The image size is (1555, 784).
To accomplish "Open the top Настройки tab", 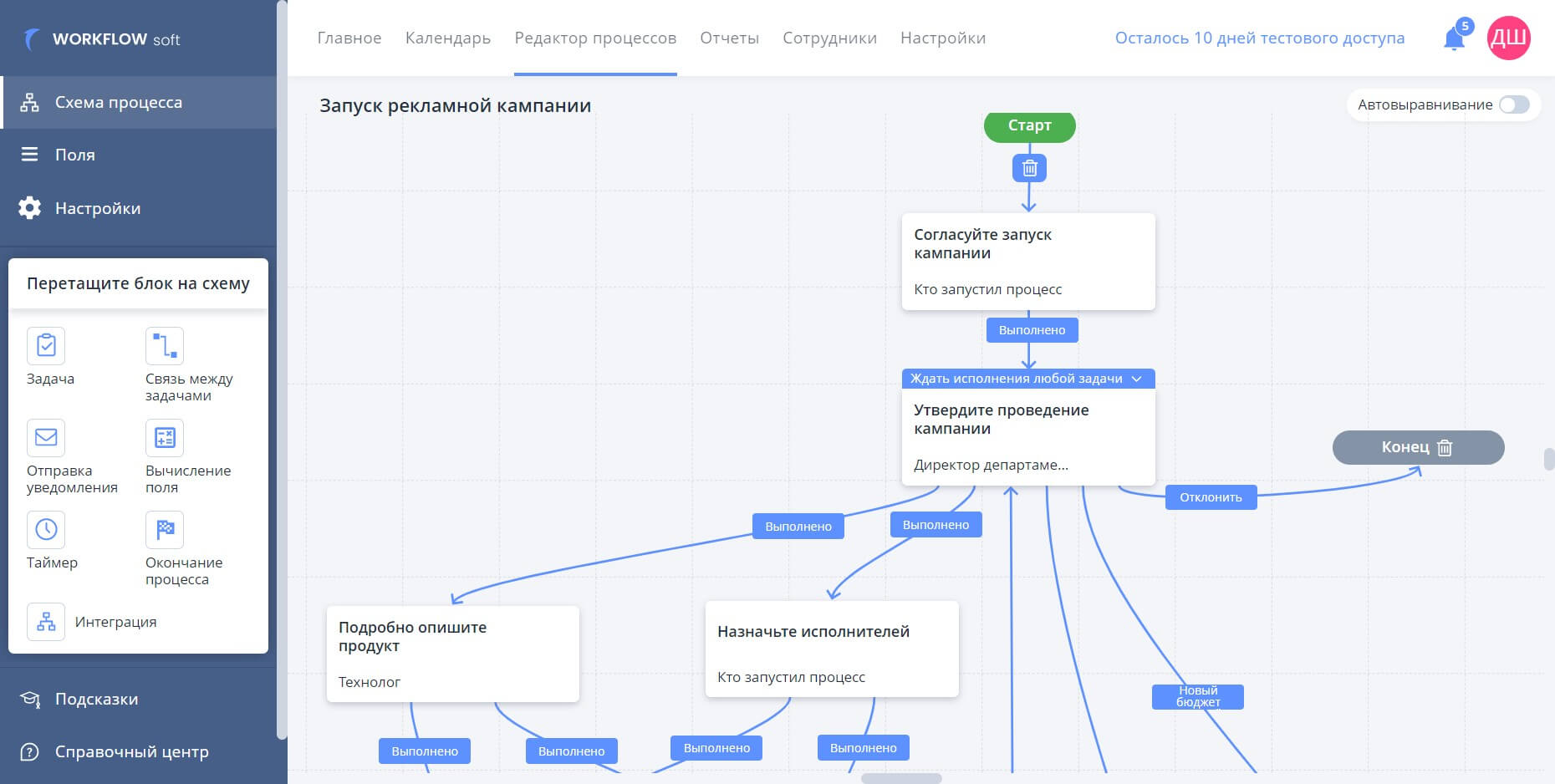I will click(943, 38).
